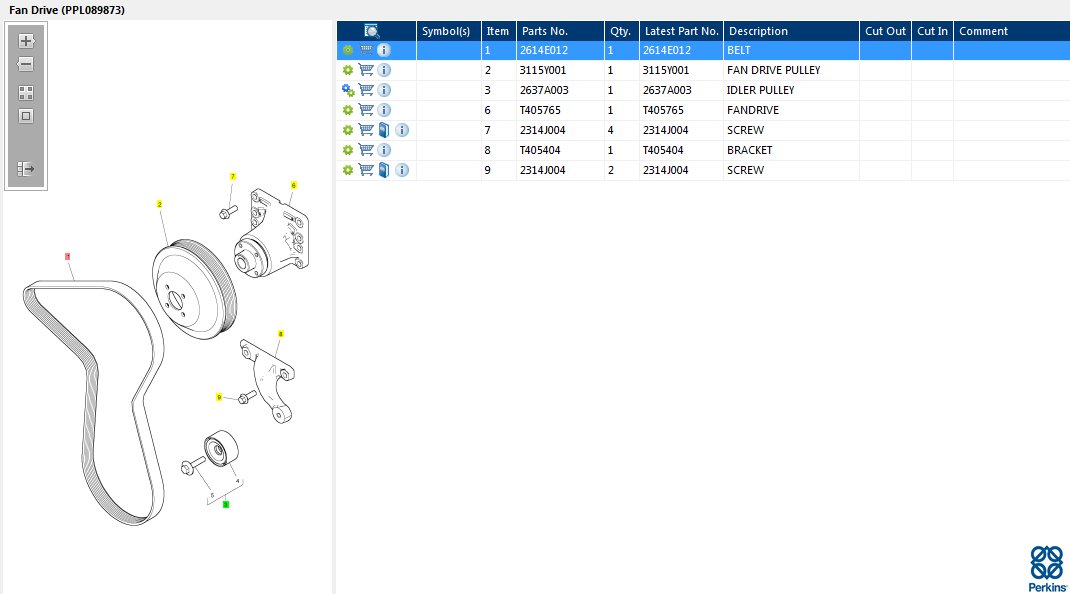Click the magnifier search icon in table header
Image resolution: width=1070 pixels, height=594 pixels.
(x=371, y=31)
